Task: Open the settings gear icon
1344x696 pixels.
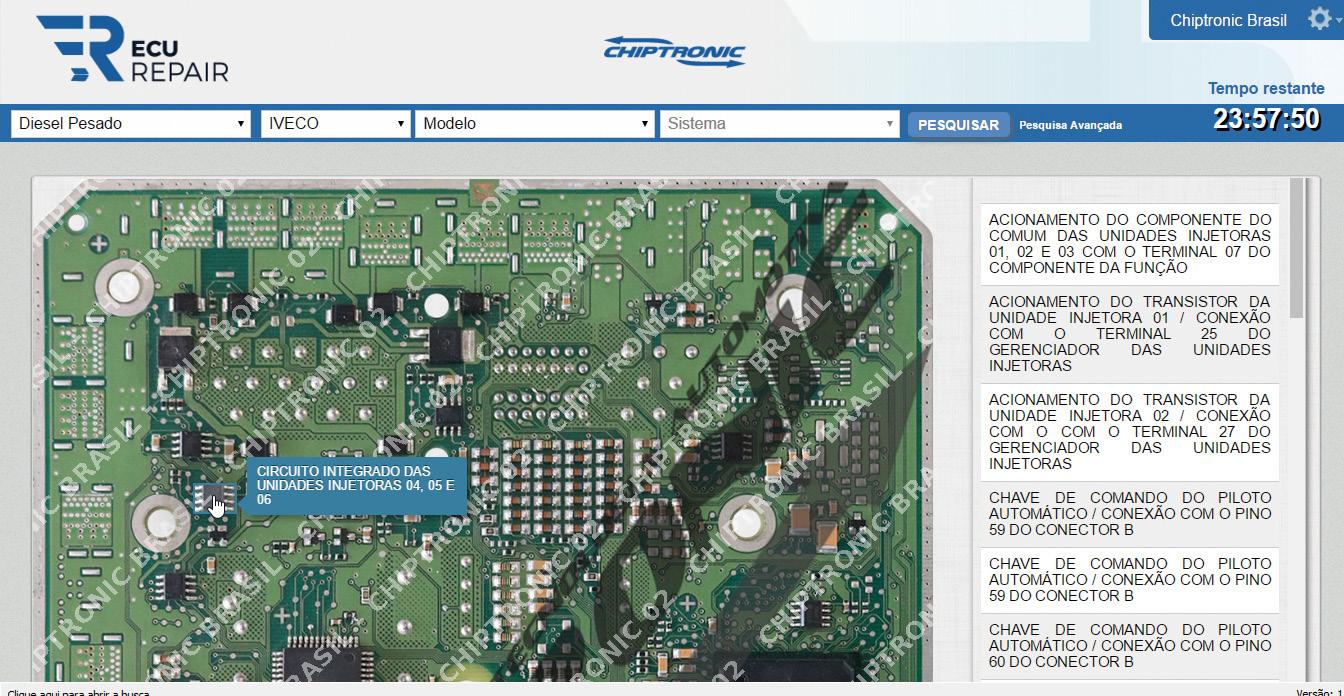Action: [1320, 19]
